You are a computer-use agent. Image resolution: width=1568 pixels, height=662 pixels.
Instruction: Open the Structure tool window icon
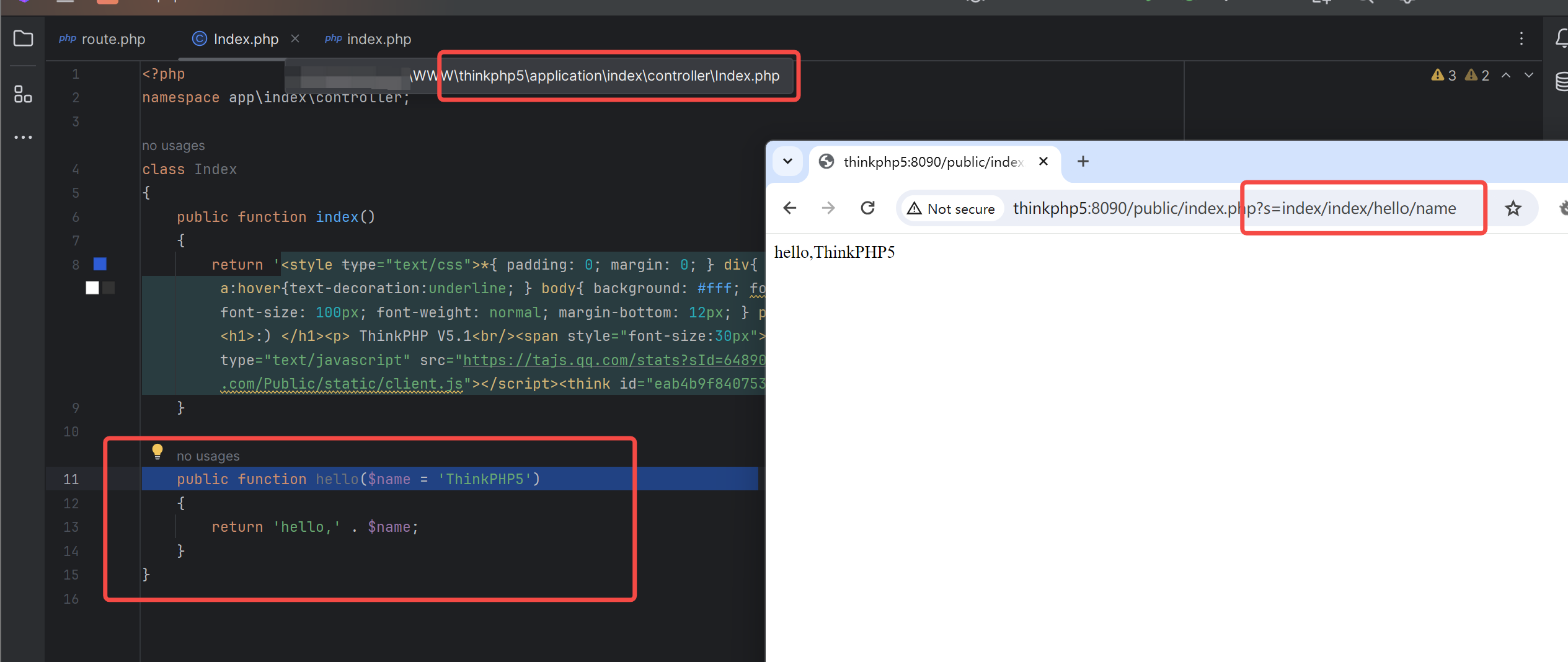click(23, 94)
